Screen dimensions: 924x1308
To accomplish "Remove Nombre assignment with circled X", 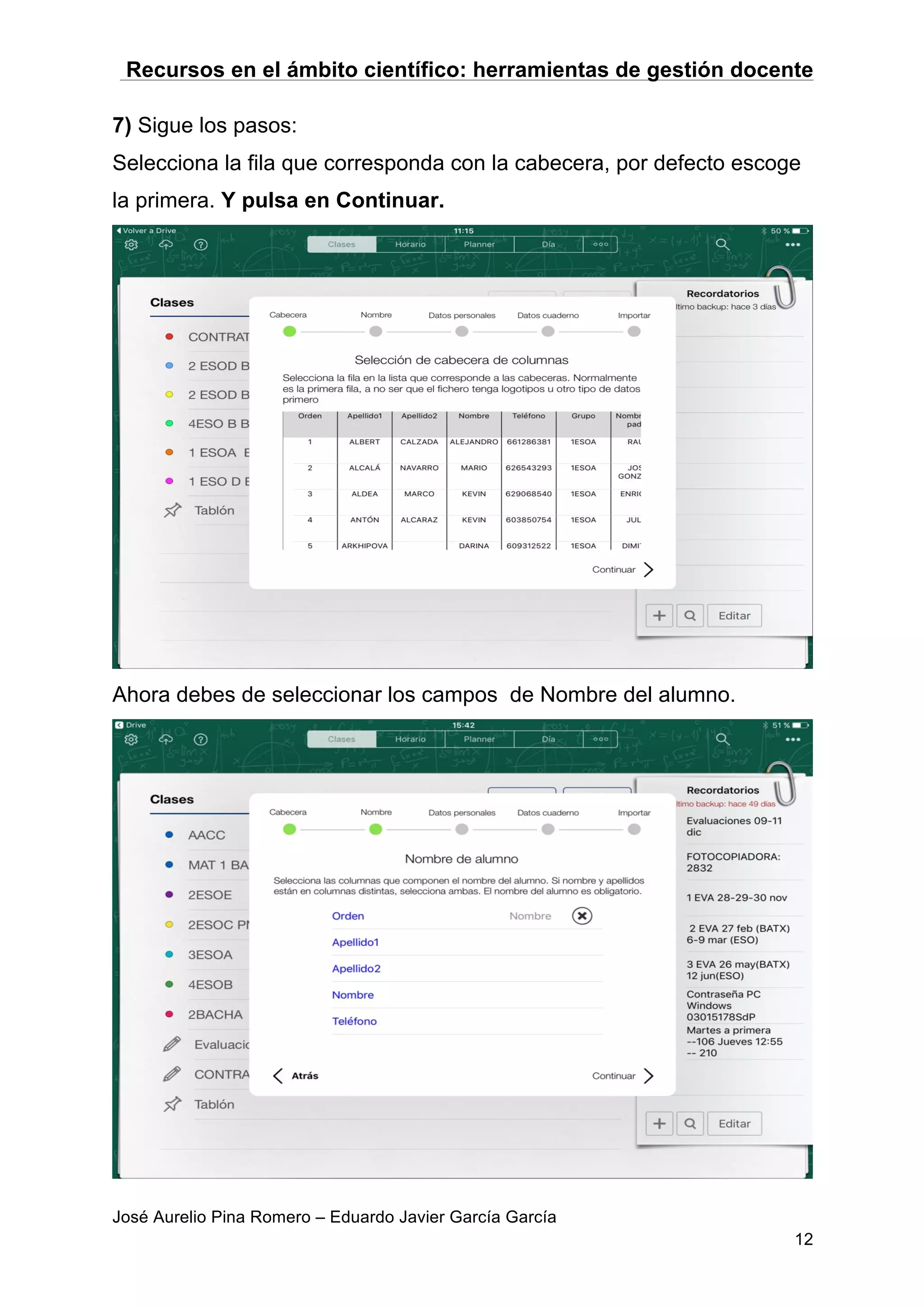I will click(582, 916).
